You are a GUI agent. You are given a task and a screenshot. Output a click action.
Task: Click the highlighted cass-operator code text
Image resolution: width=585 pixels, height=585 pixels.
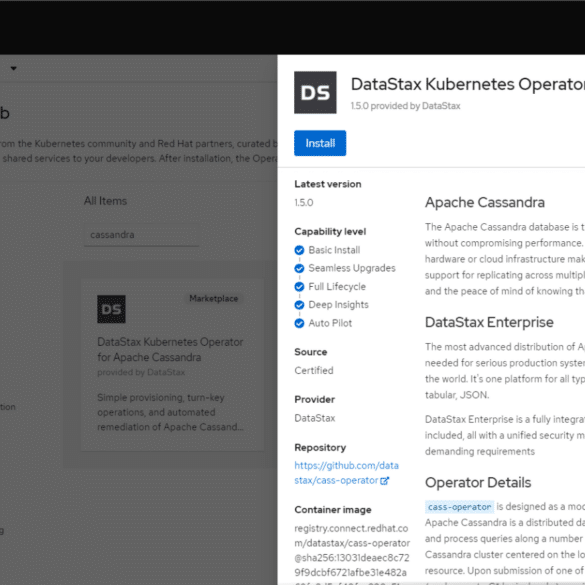[460, 507]
